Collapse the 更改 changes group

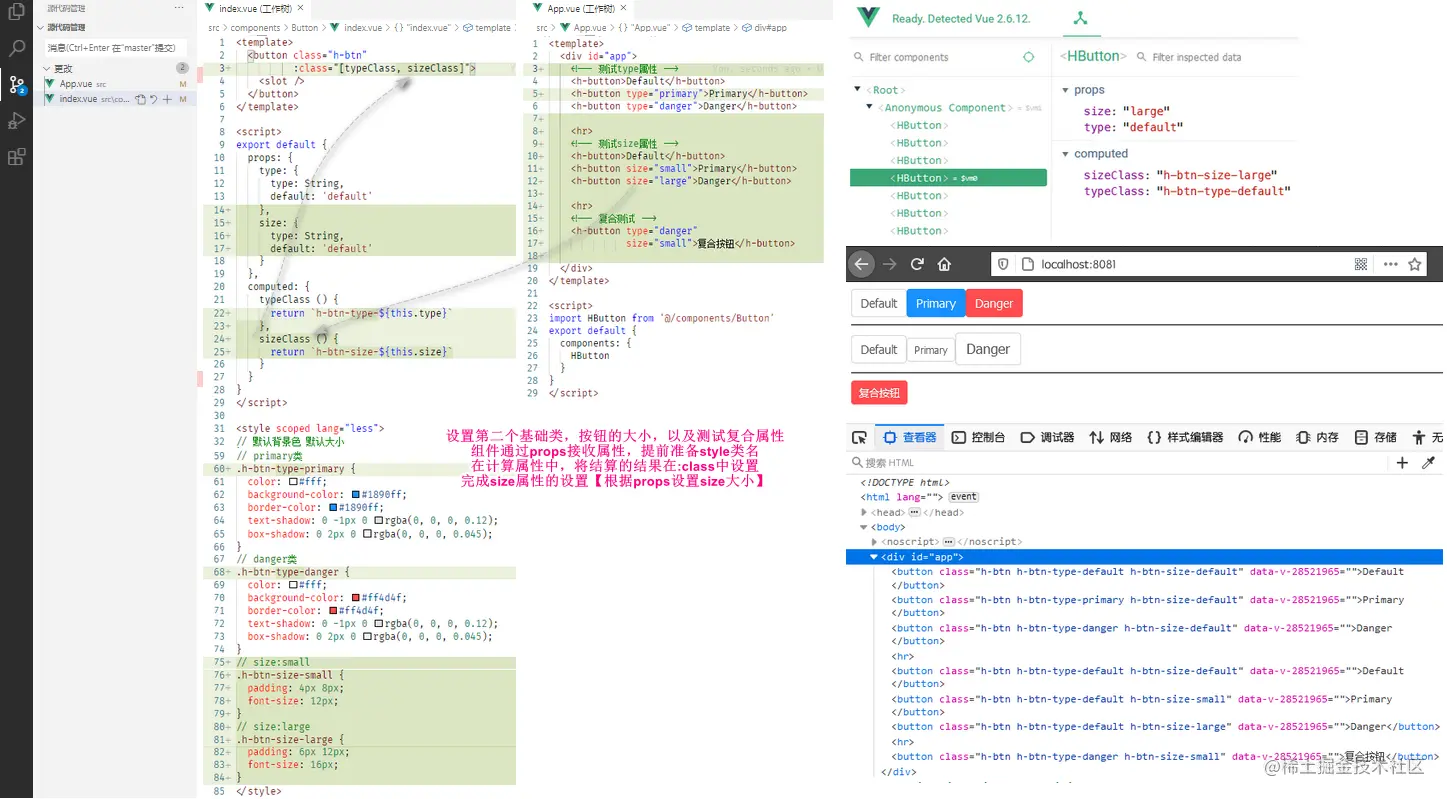(x=46, y=69)
